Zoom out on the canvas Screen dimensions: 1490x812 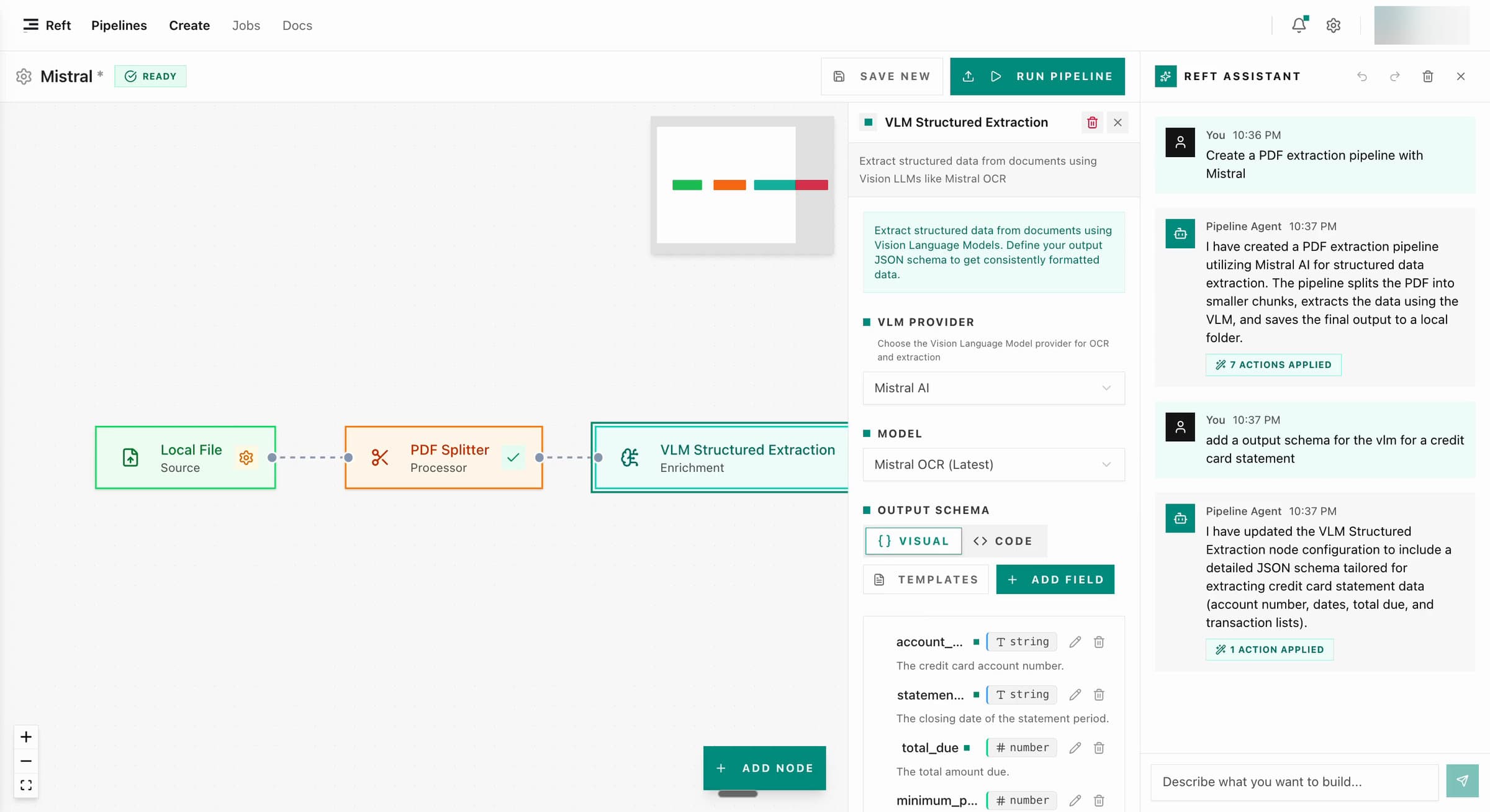tap(26, 761)
